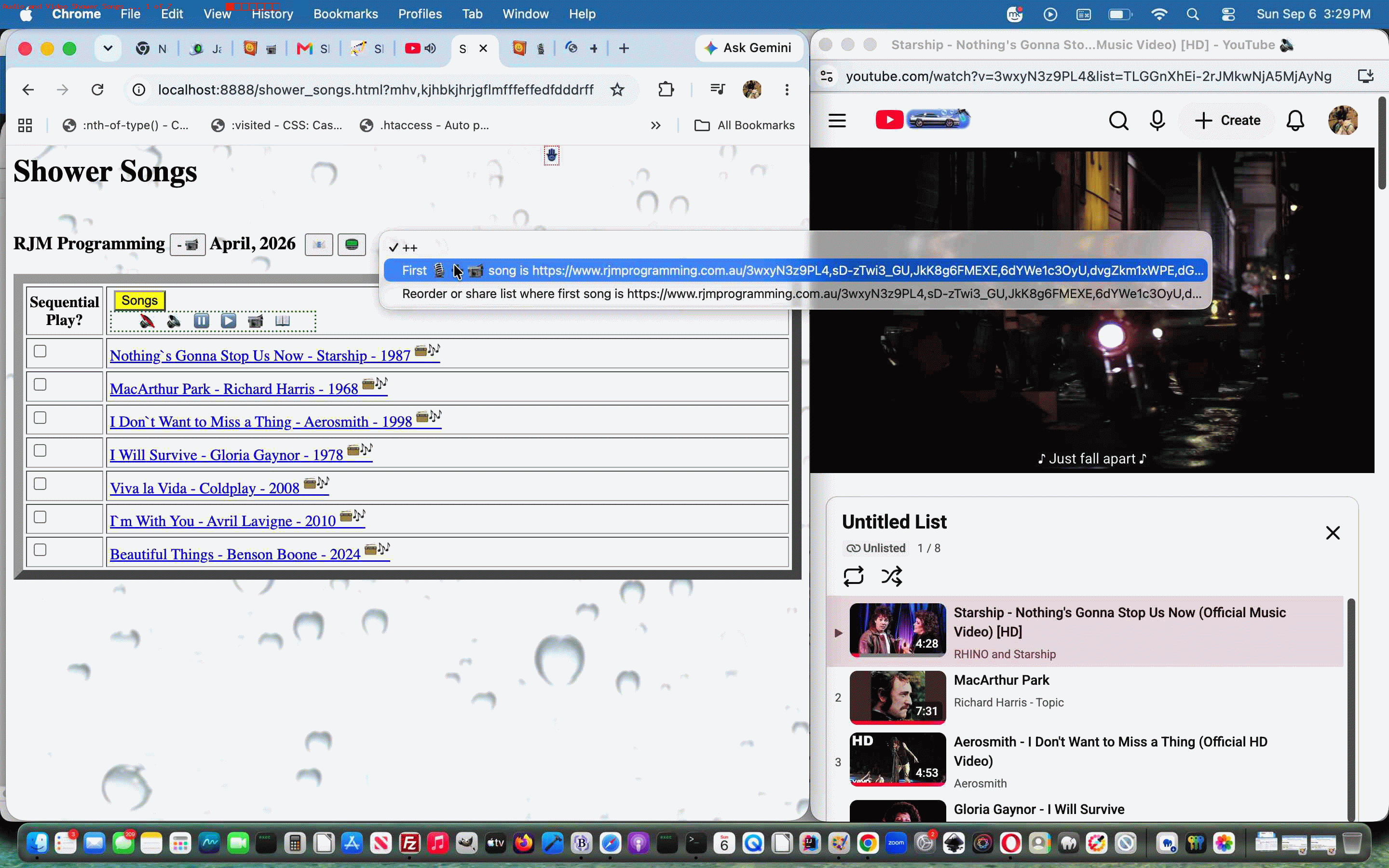Screen dimensions: 1389x868
Task: Choose 'Reorder or share list' dropdown option
Action: click(x=795, y=294)
